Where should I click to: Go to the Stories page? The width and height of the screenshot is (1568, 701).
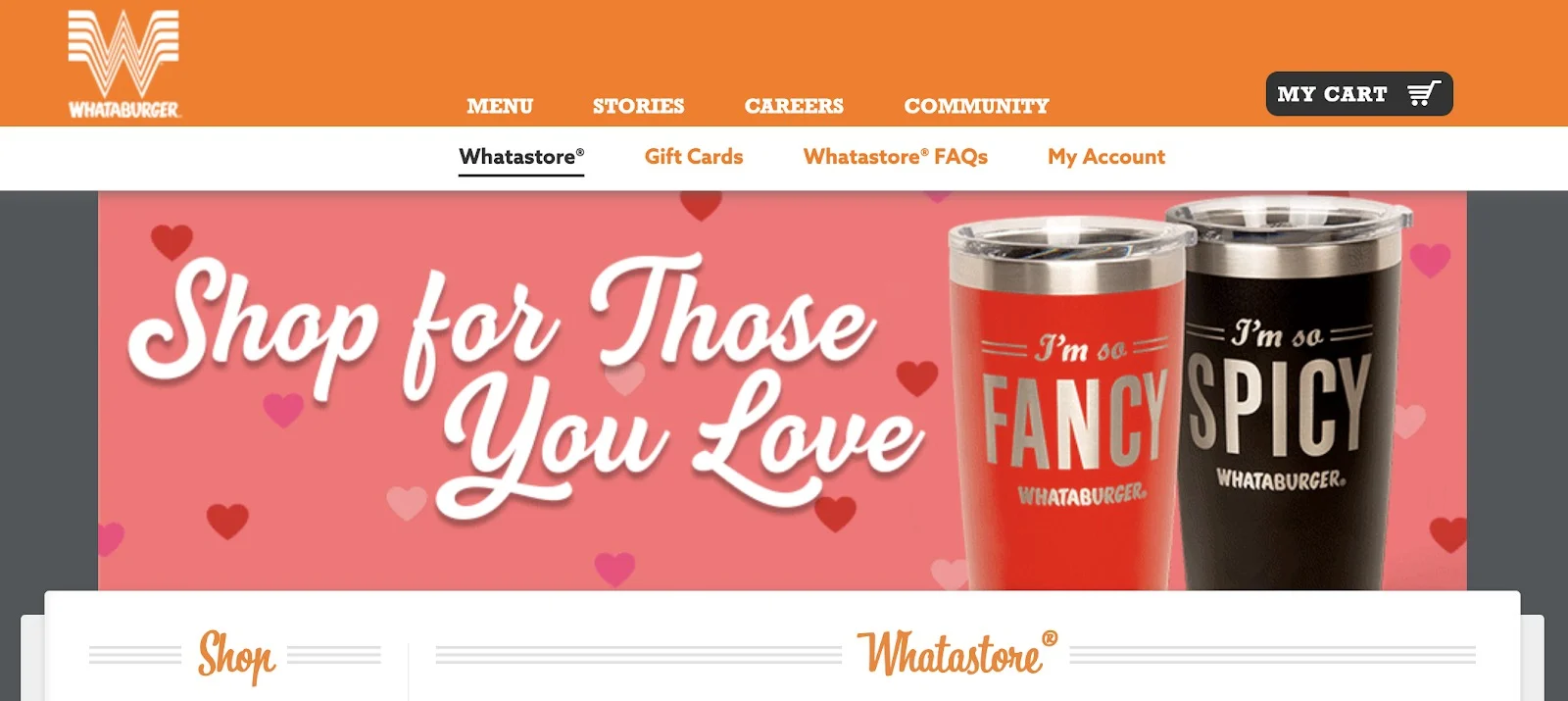click(638, 105)
